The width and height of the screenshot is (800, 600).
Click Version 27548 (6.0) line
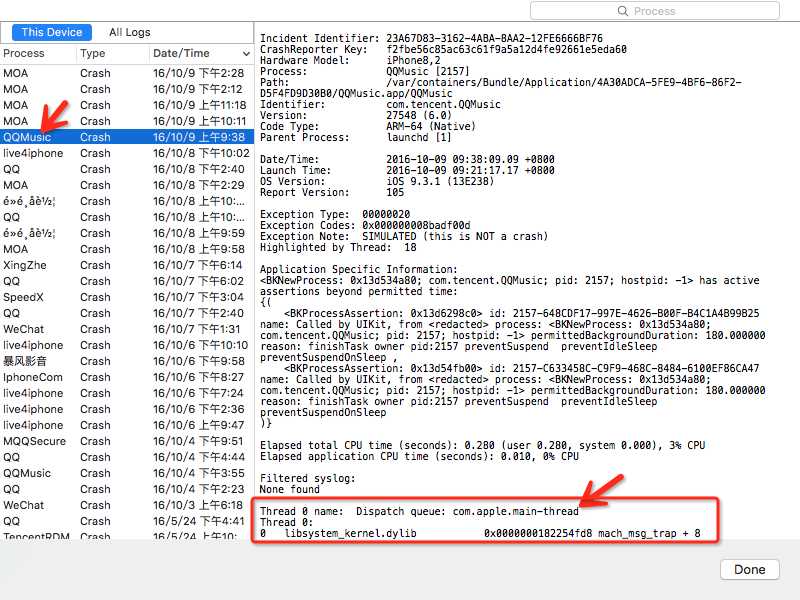click(356, 115)
